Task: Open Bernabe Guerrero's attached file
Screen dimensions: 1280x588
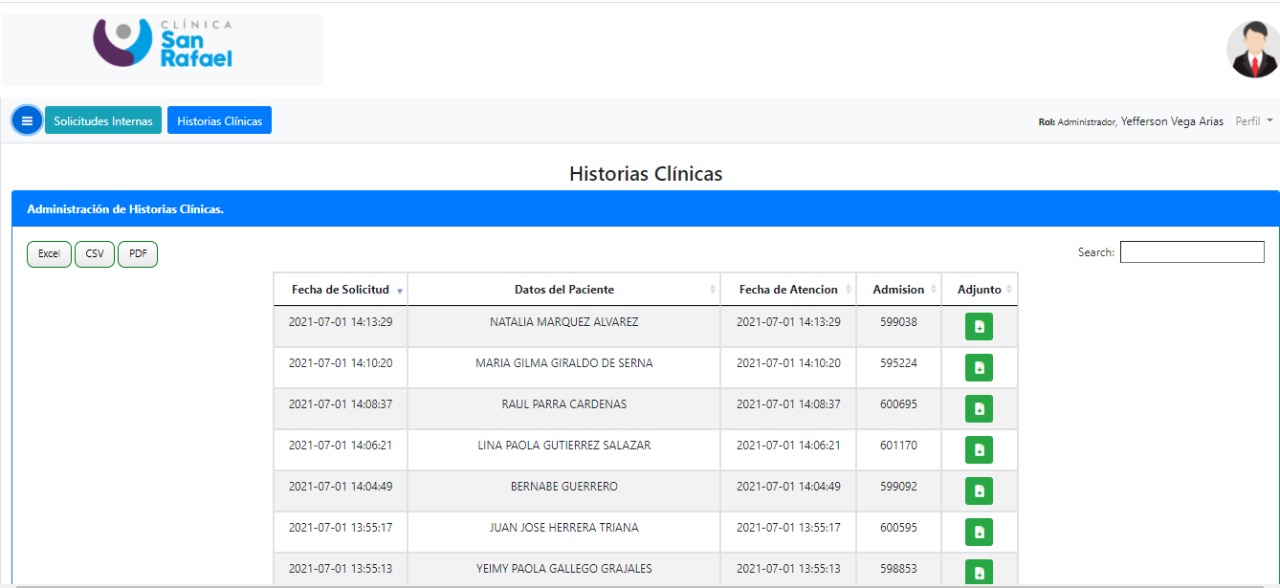Action: 979,491
